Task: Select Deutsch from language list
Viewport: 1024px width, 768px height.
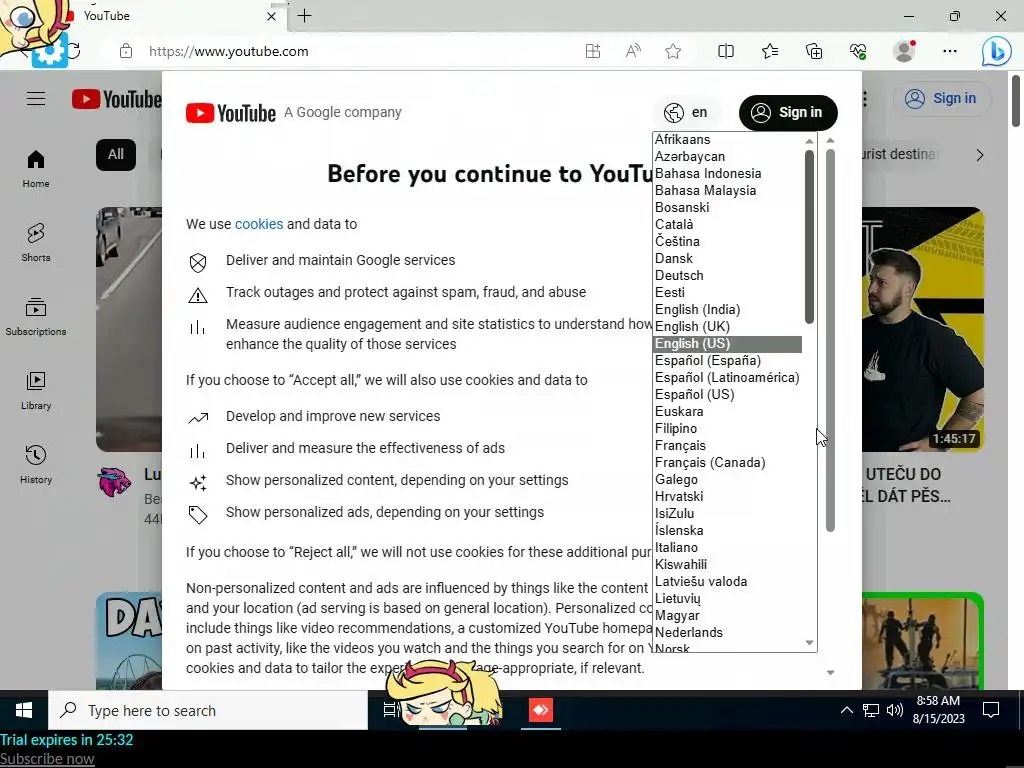Action: click(x=679, y=276)
